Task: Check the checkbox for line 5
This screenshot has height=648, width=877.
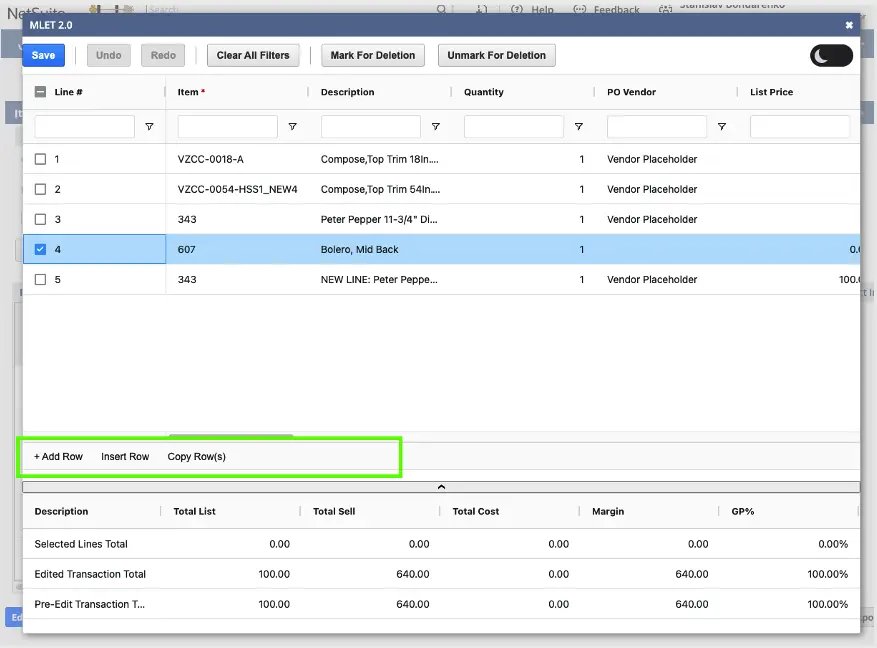Action: tap(40, 280)
